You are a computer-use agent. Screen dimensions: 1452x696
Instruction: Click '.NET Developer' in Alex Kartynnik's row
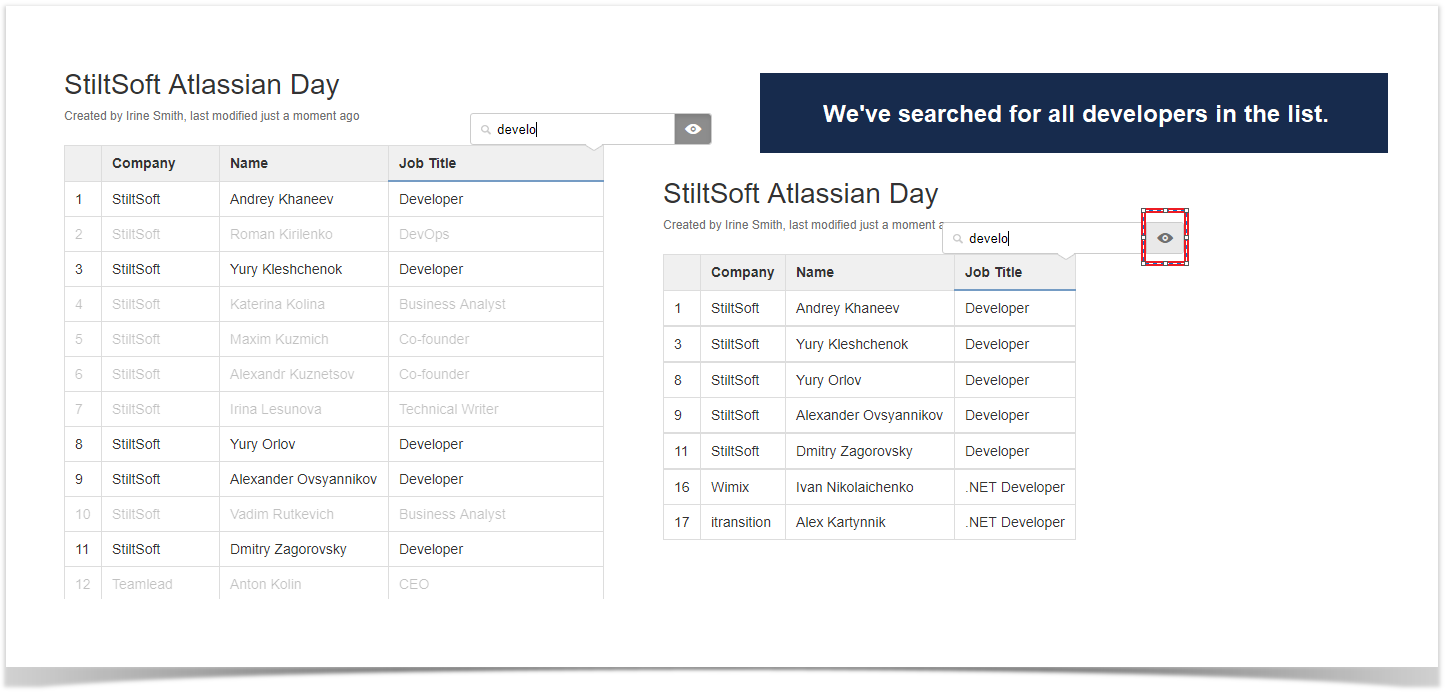1015,522
